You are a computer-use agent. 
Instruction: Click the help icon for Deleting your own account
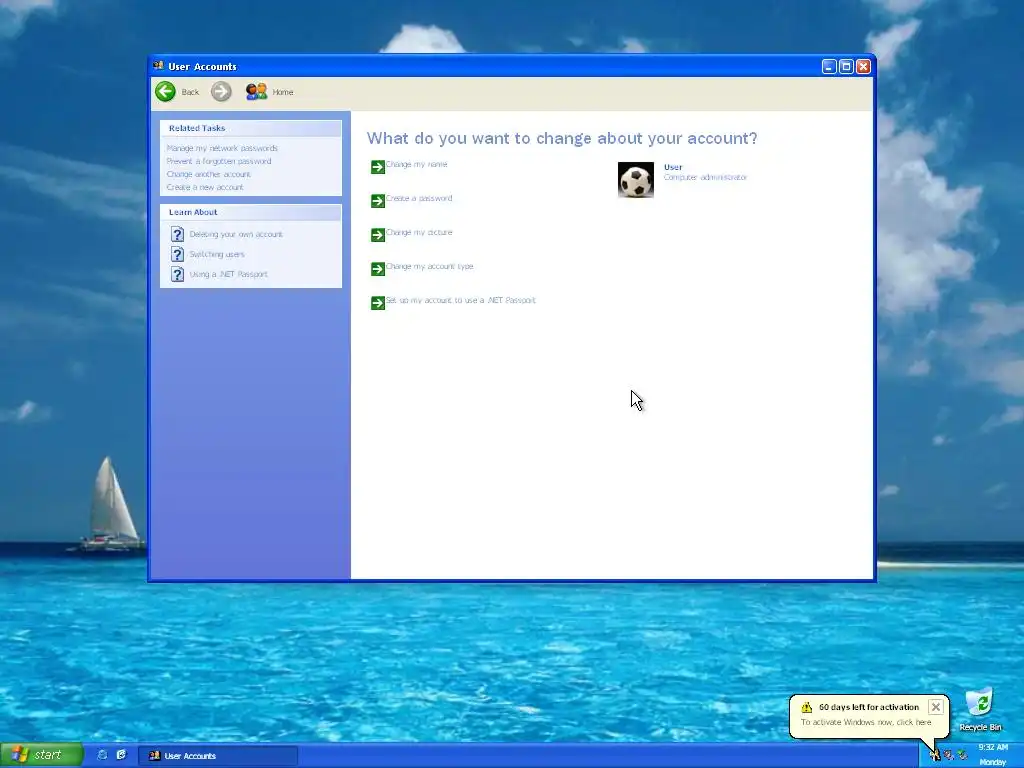click(x=177, y=234)
